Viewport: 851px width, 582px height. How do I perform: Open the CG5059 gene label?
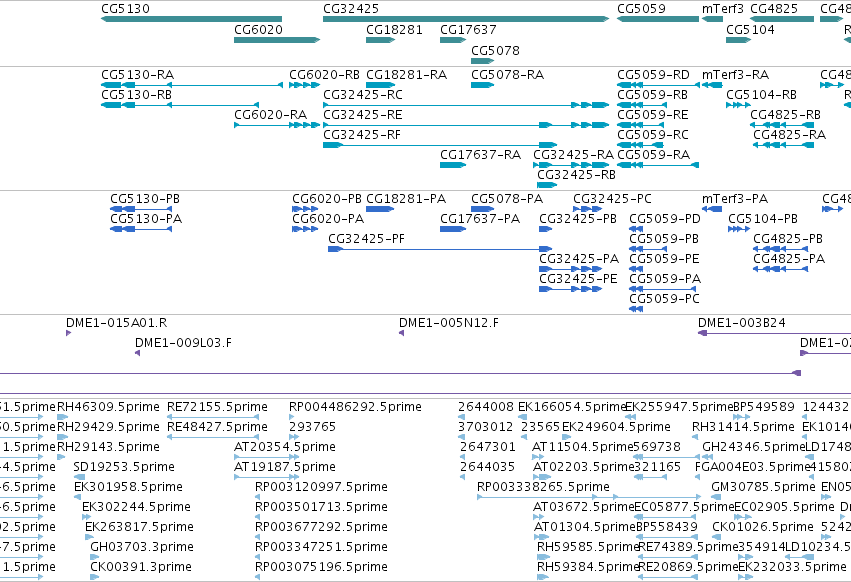click(642, 9)
